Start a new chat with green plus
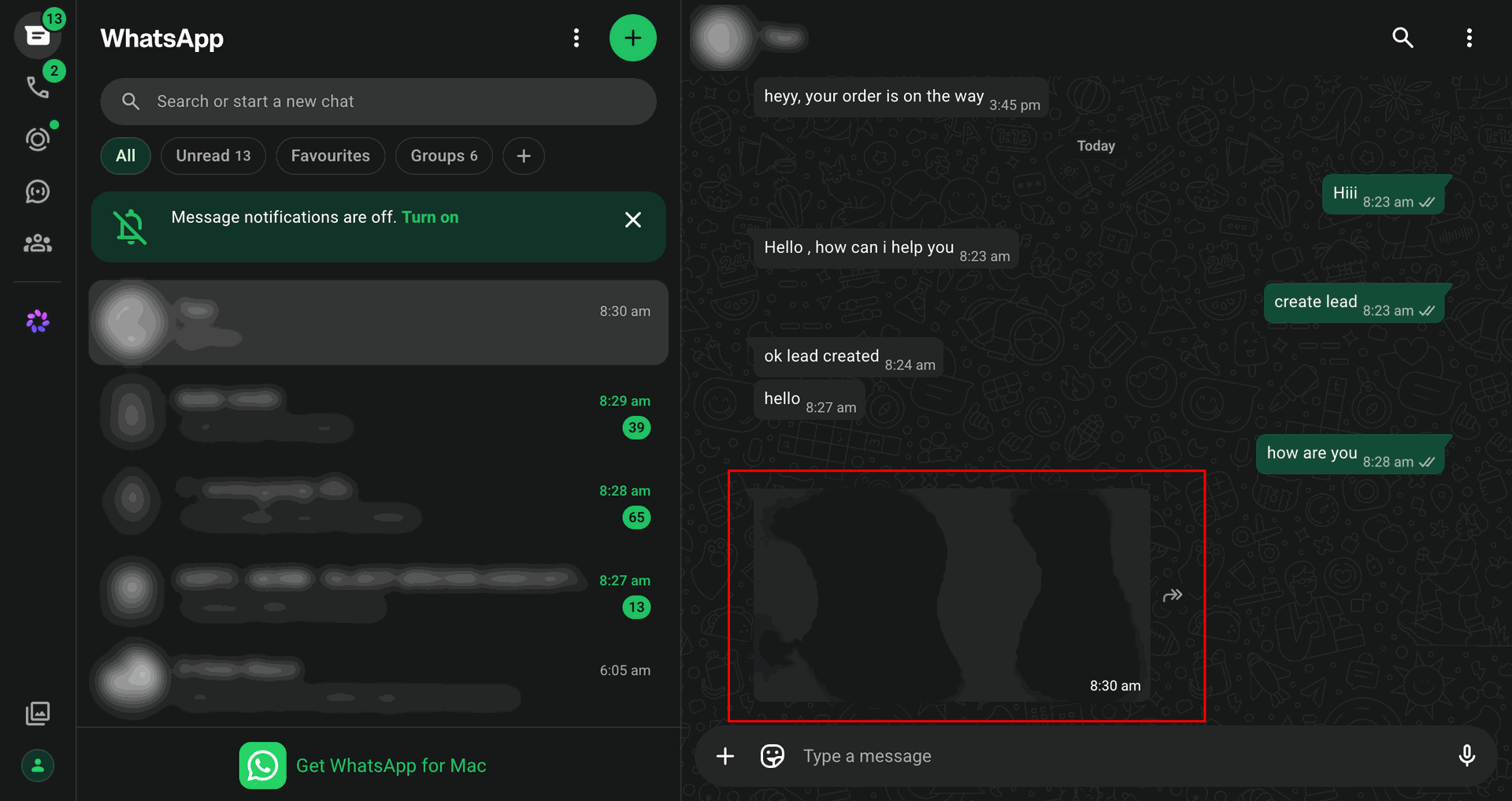 [633, 38]
